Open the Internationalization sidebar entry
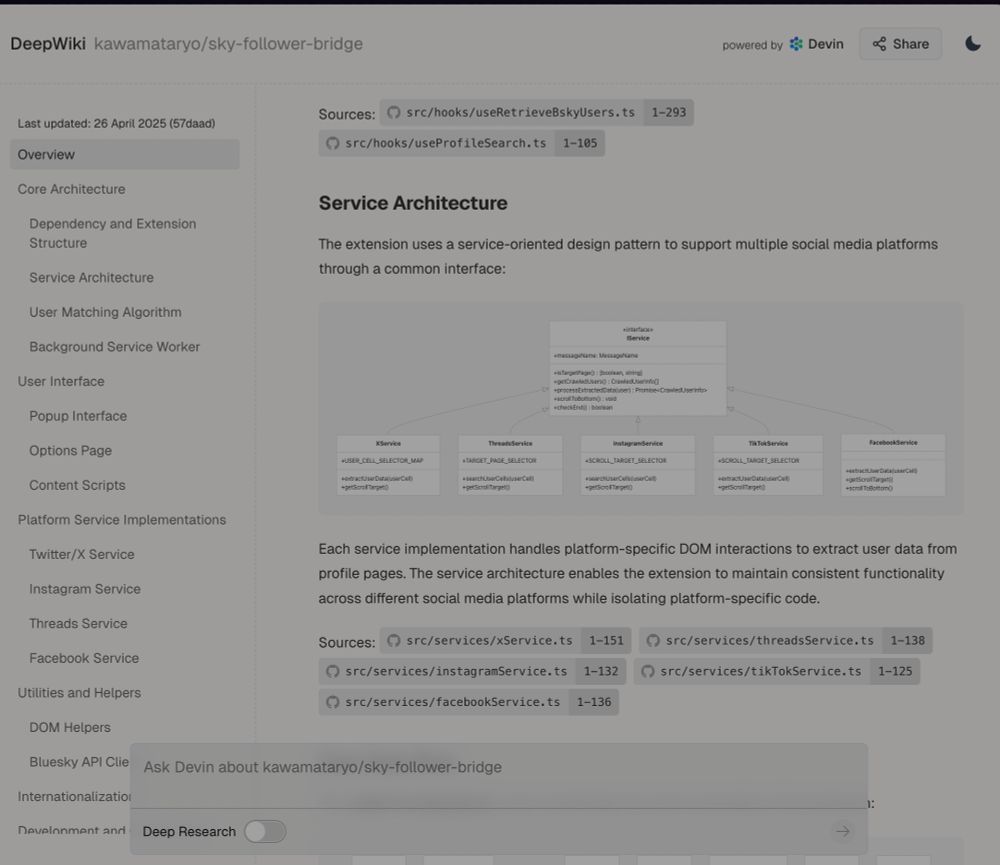 coord(74,797)
